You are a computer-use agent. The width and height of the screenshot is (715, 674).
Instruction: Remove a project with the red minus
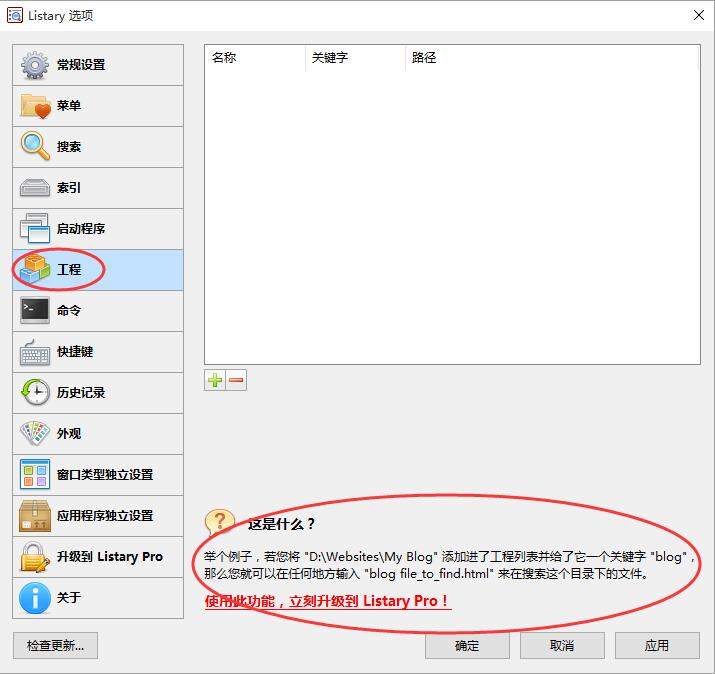236,380
